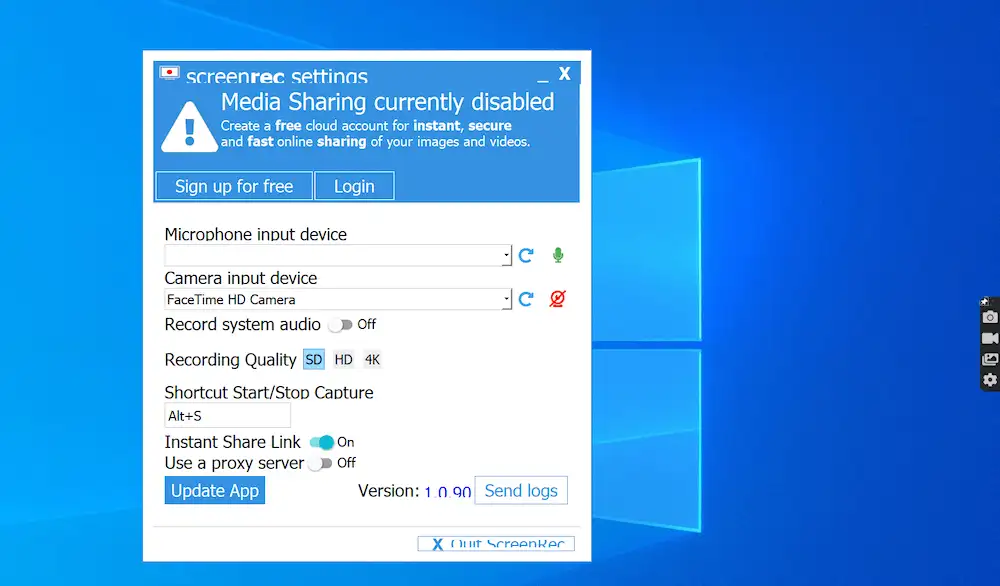The image size is (1000, 586).
Task: Click the video record icon in side toolbar
Action: pyautogui.click(x=990, y=338)
